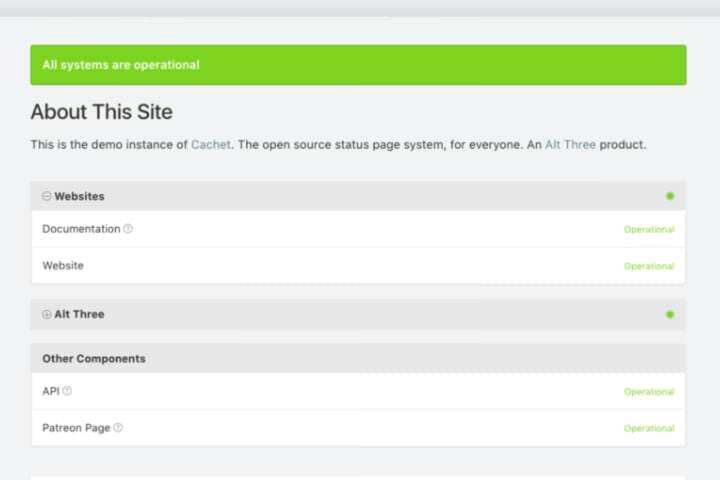
Task: Click Operational status for Patreon Page
Action: 649,429
